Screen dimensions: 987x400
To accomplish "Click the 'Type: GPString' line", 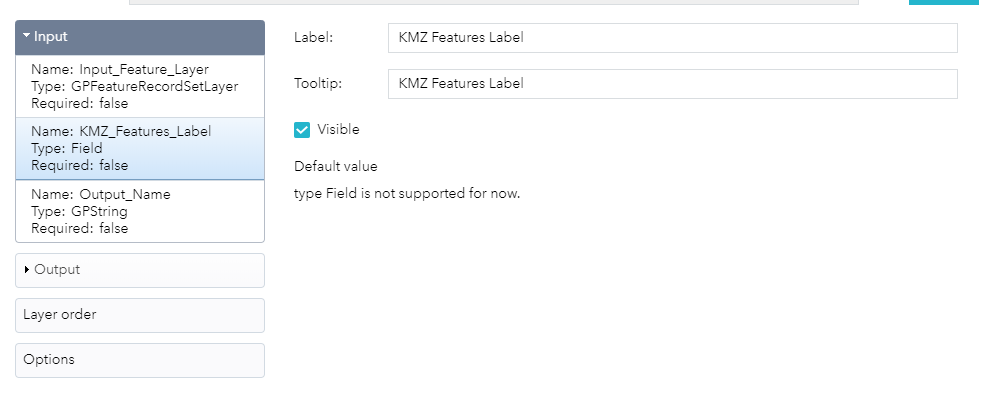I will [x=79, y=212].
